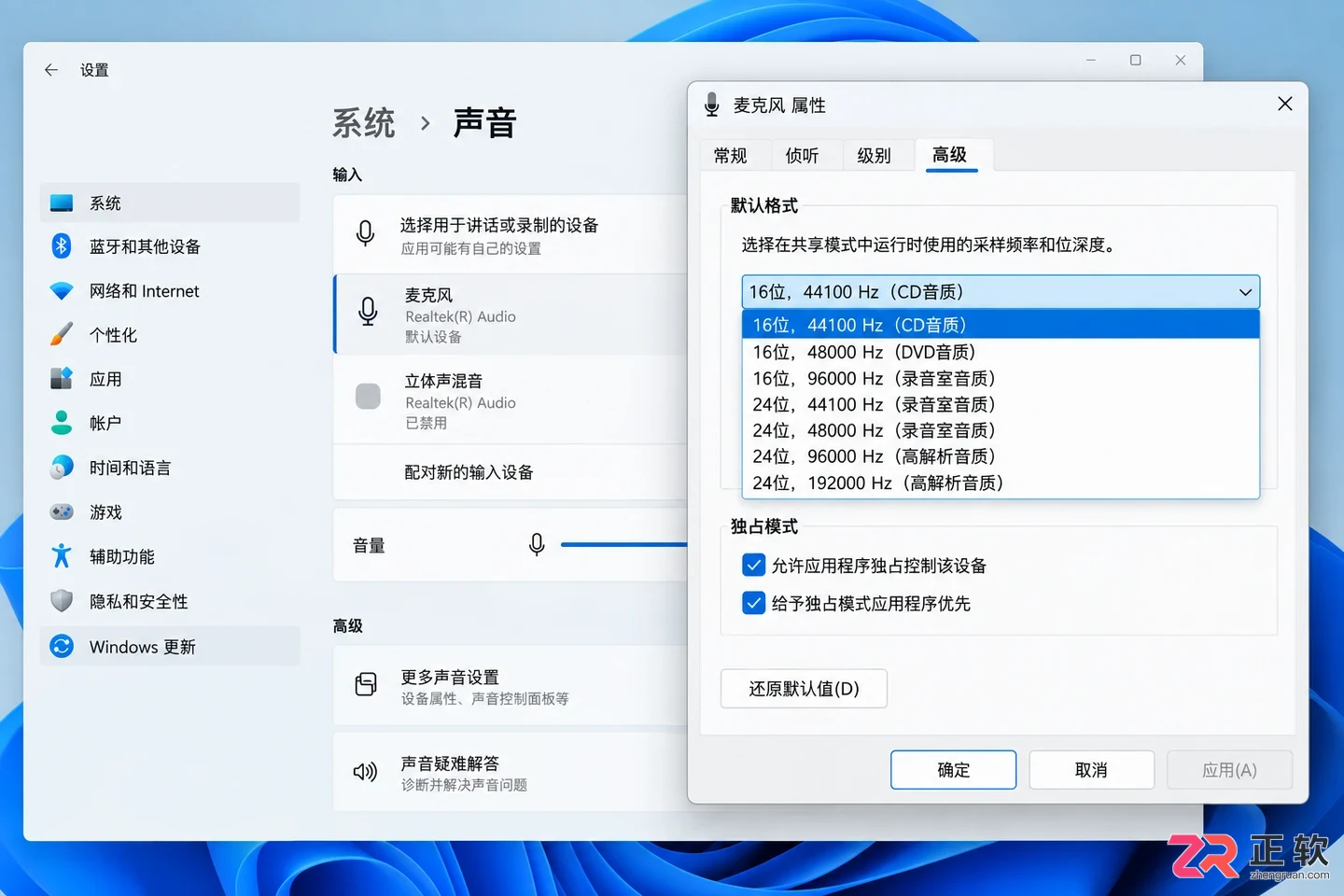Click the shield icon for 隐私和安全性
The height and width of the screenshot is (896, 1344).
click(x=62, y=601)
